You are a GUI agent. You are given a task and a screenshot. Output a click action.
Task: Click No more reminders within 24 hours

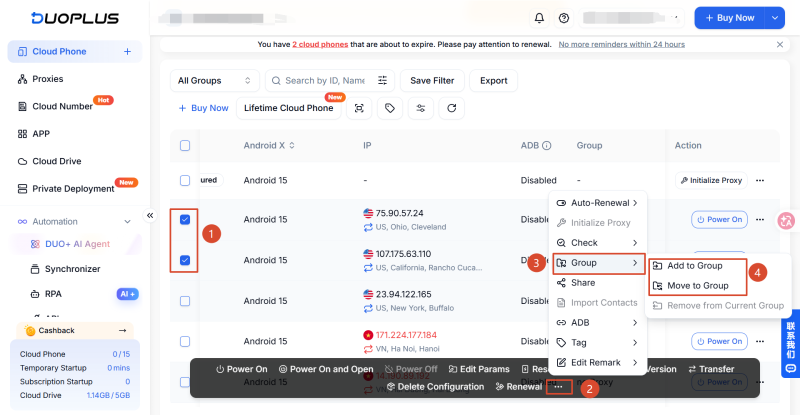coord(621,44)
